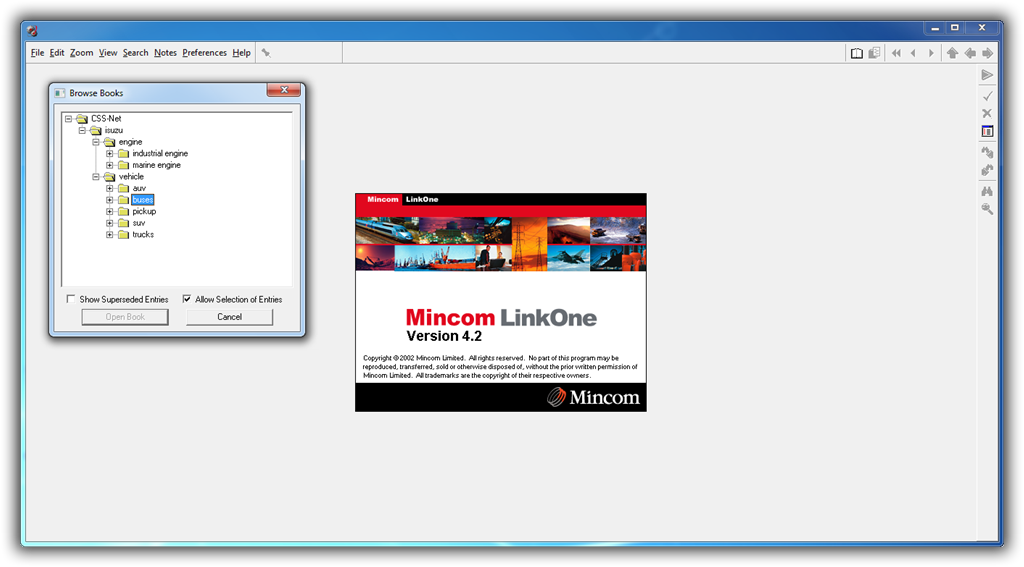The image size is (1024, 567).
Task: Open the File menu
Action: pos(37,53)
